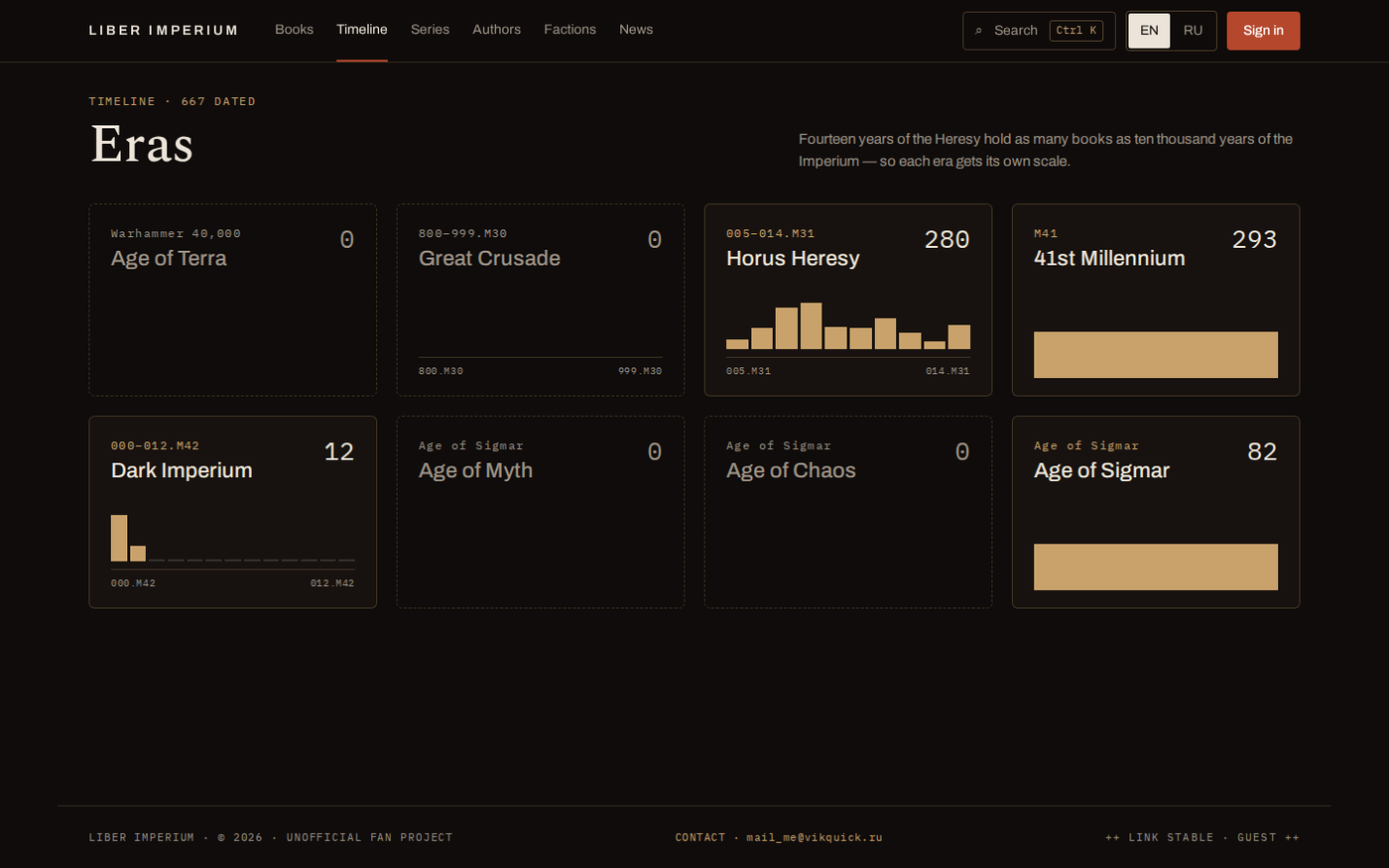Open the Age of Sigmar era card
This screenshot has width=1389, height=868.
coord(1156,512)
